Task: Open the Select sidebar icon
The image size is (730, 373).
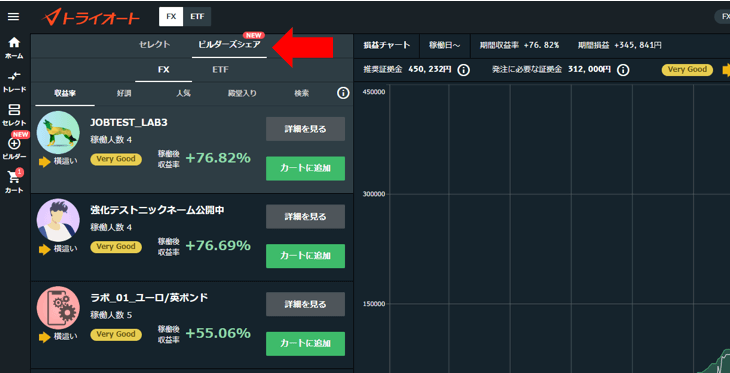Action: click(14, 115)
